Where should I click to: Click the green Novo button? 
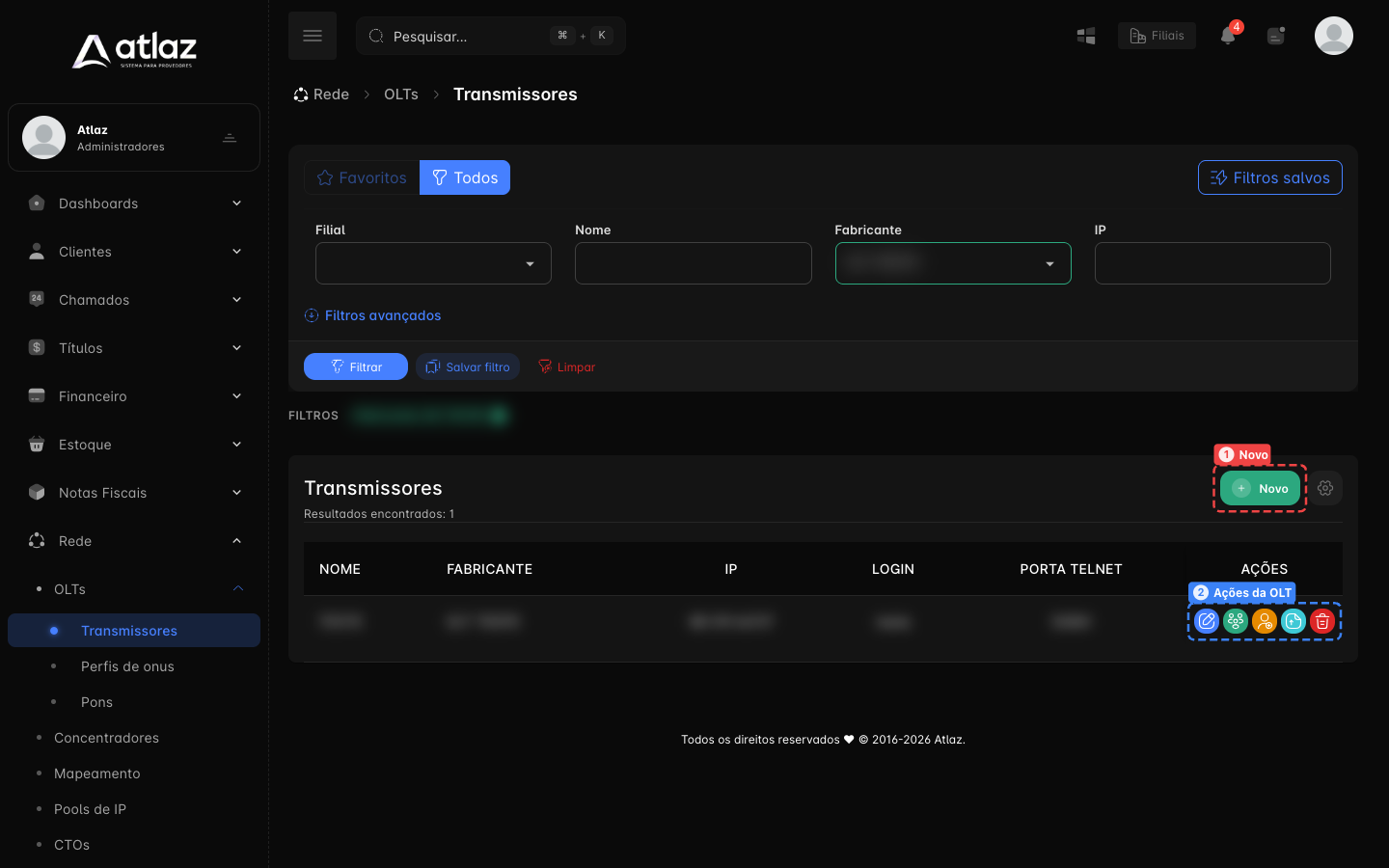pos(1260,488)
